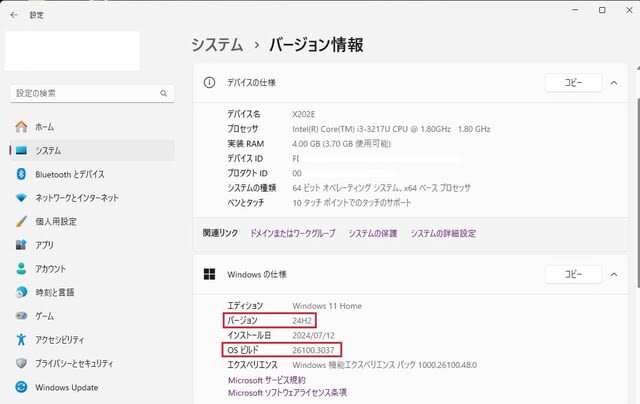Click the edition value Windows 11 Home
The height and width of the screenshot is (404, 640).
pyautogui.click(x=327, y=306)
